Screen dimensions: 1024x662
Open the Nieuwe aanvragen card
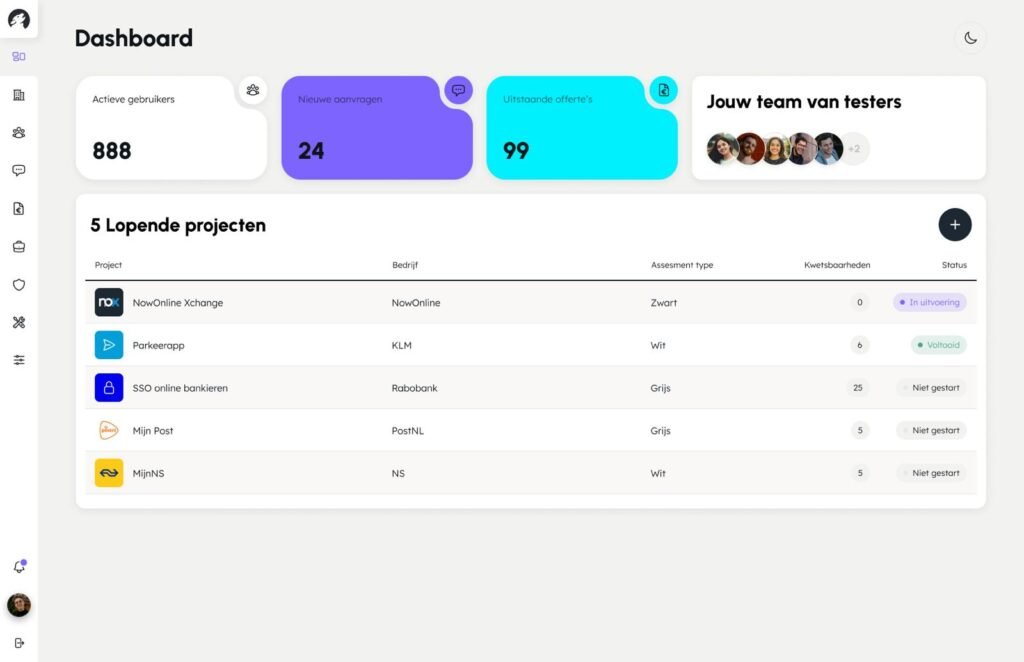pyautogui.click(x=376, y=129)
